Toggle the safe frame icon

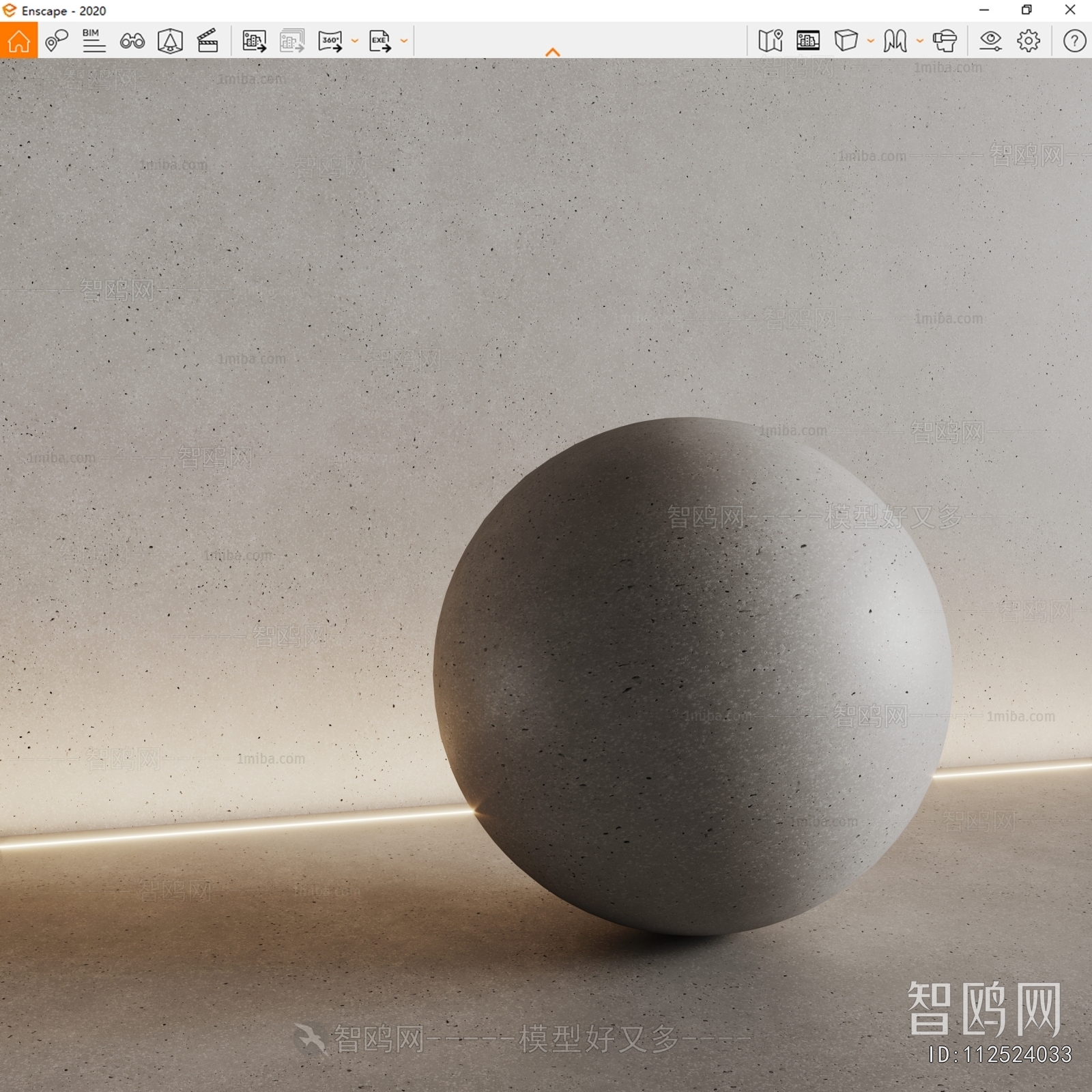[170, 41]
